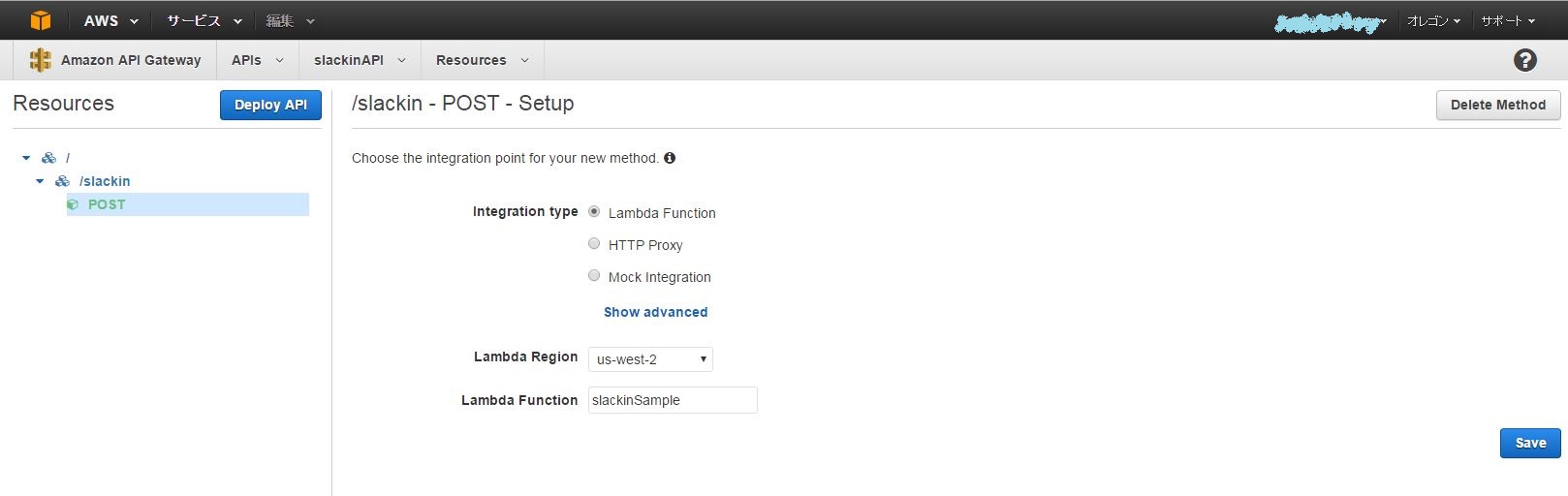
Task: Click the info icon beside integration point text
Action: [x=670, y=158]
